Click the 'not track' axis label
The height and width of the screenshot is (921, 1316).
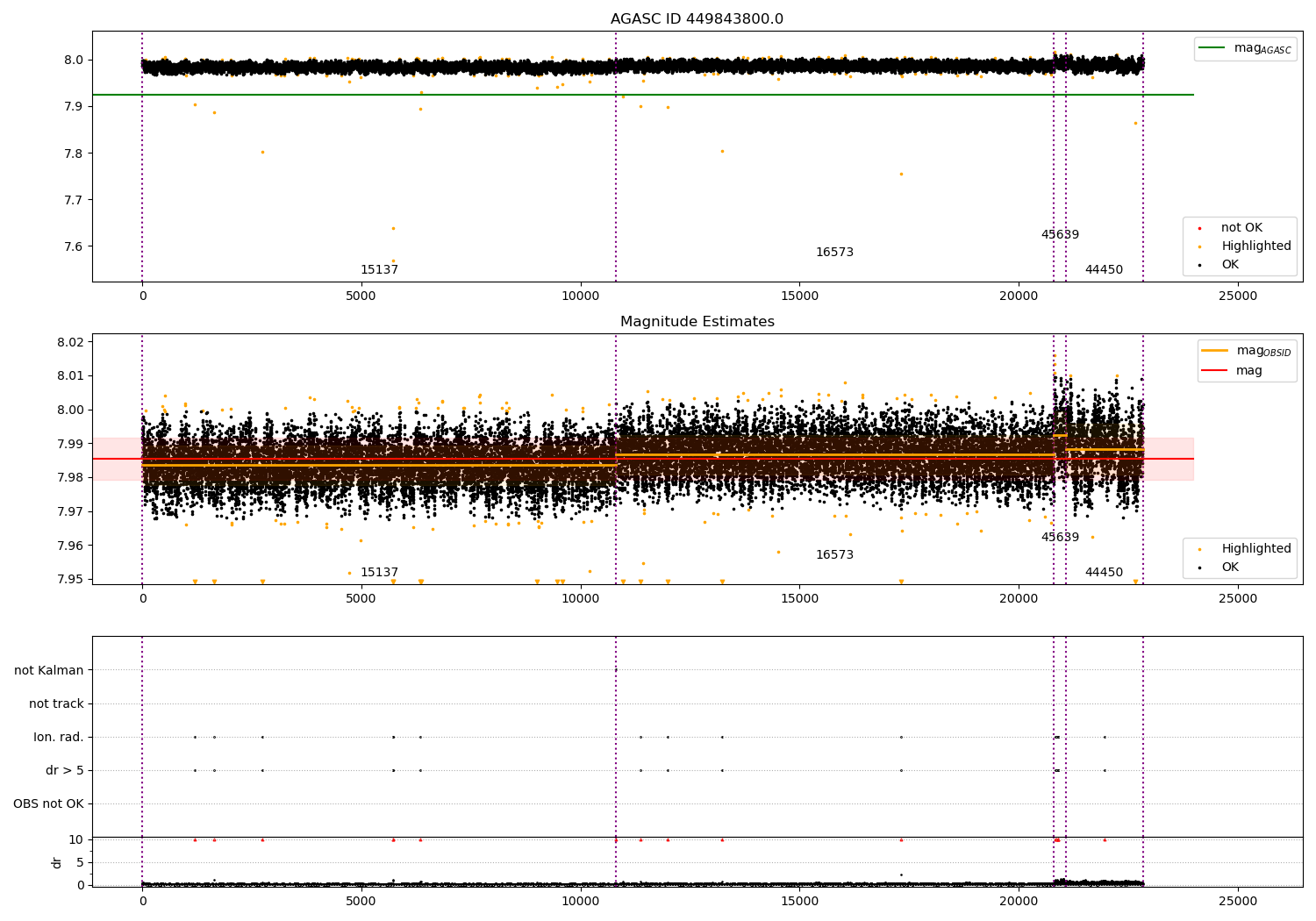(x=56, y=703)
